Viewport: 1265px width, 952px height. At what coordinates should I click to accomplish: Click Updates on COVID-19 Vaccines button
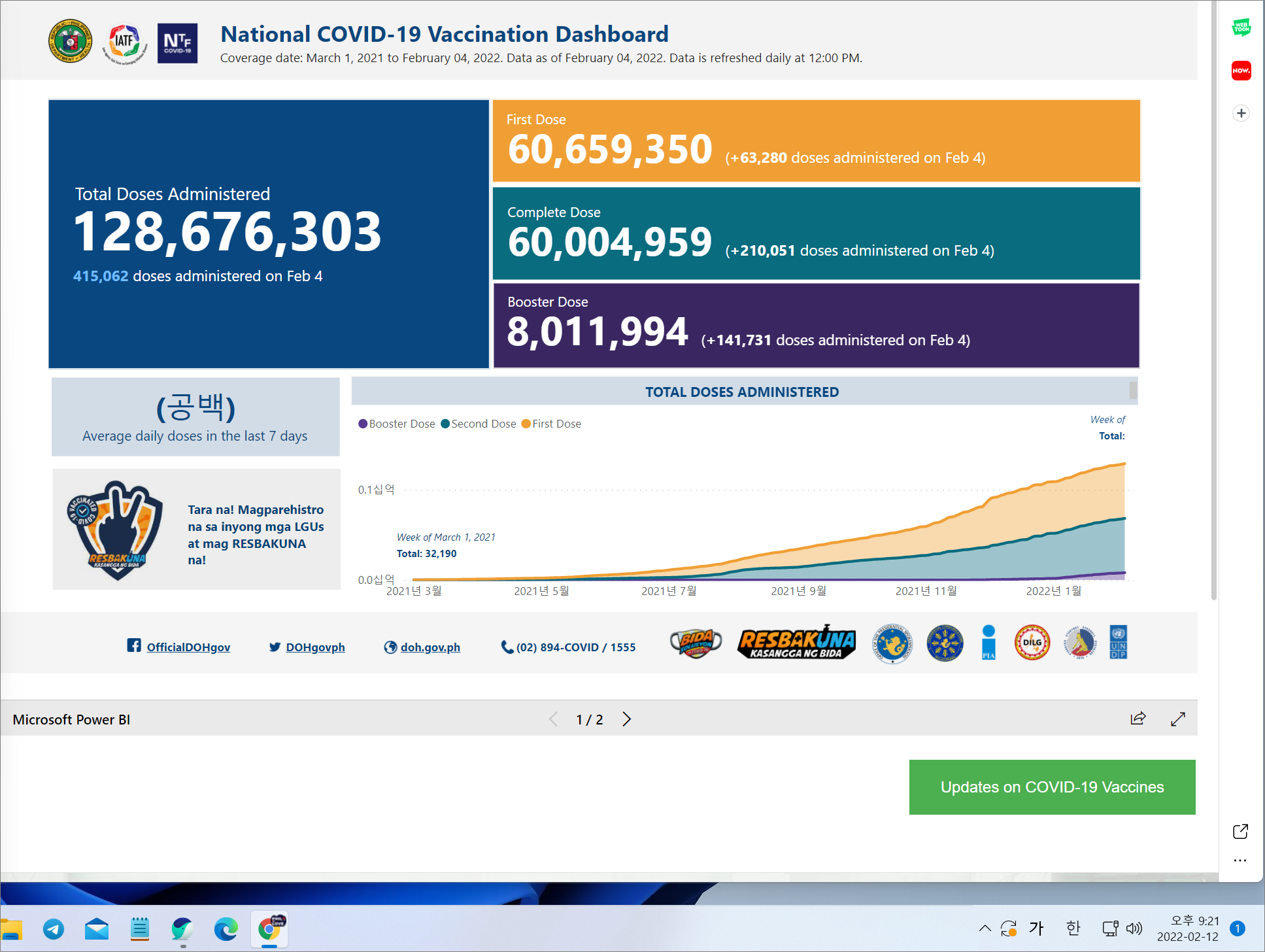pos(1052,787)
